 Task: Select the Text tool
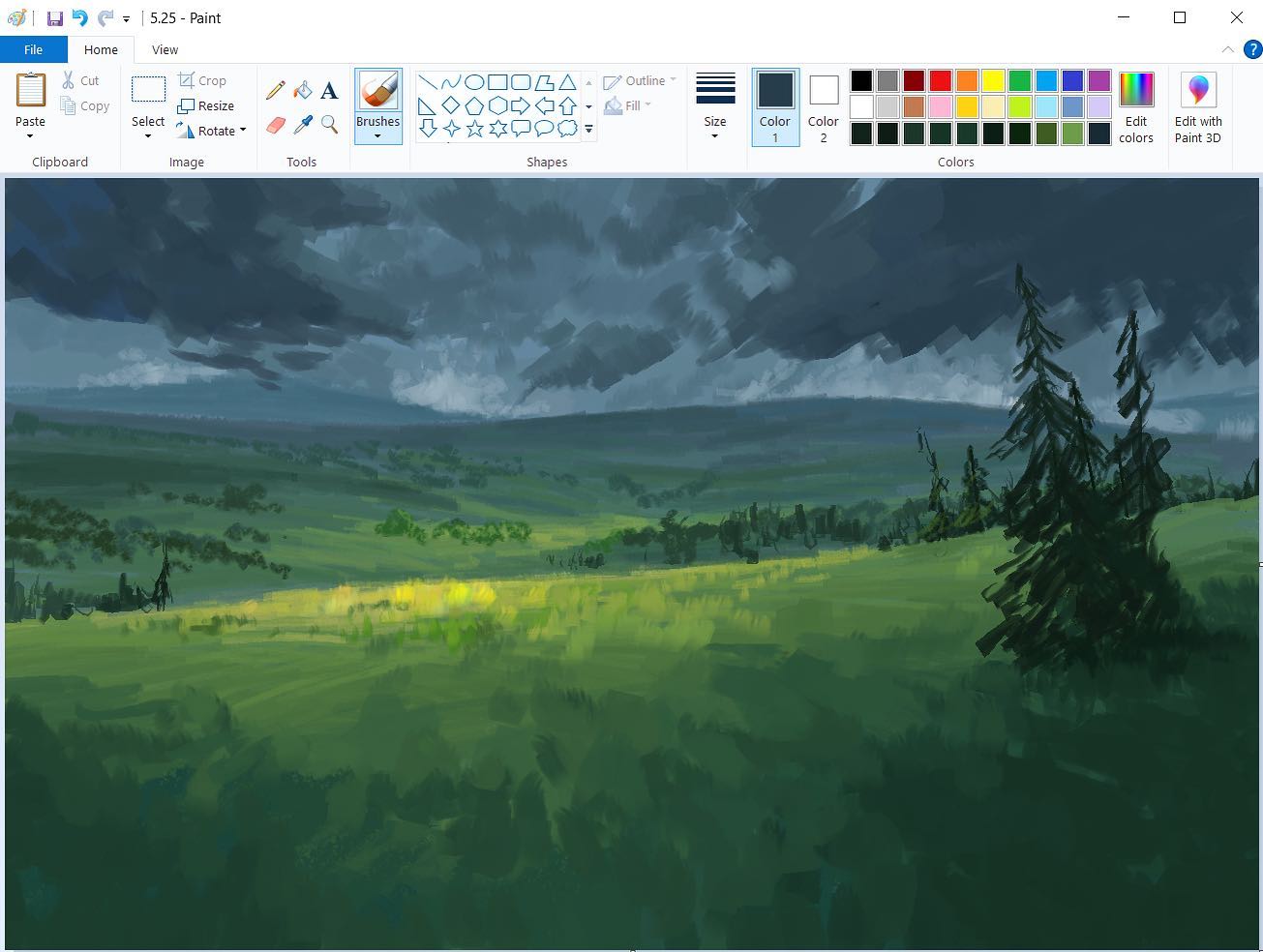tap(329, 90)
